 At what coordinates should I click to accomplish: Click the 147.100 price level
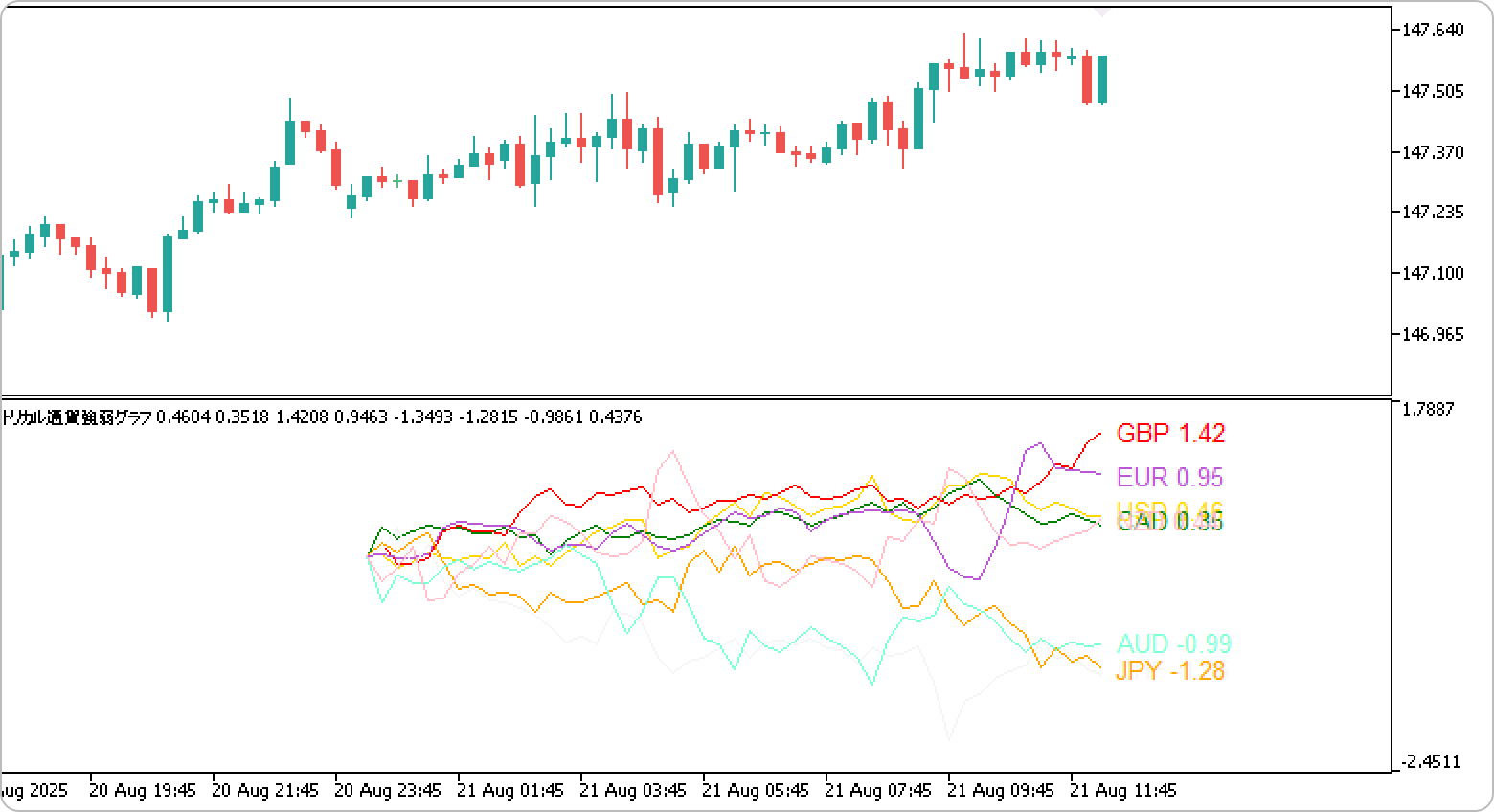coord(1433,274)
